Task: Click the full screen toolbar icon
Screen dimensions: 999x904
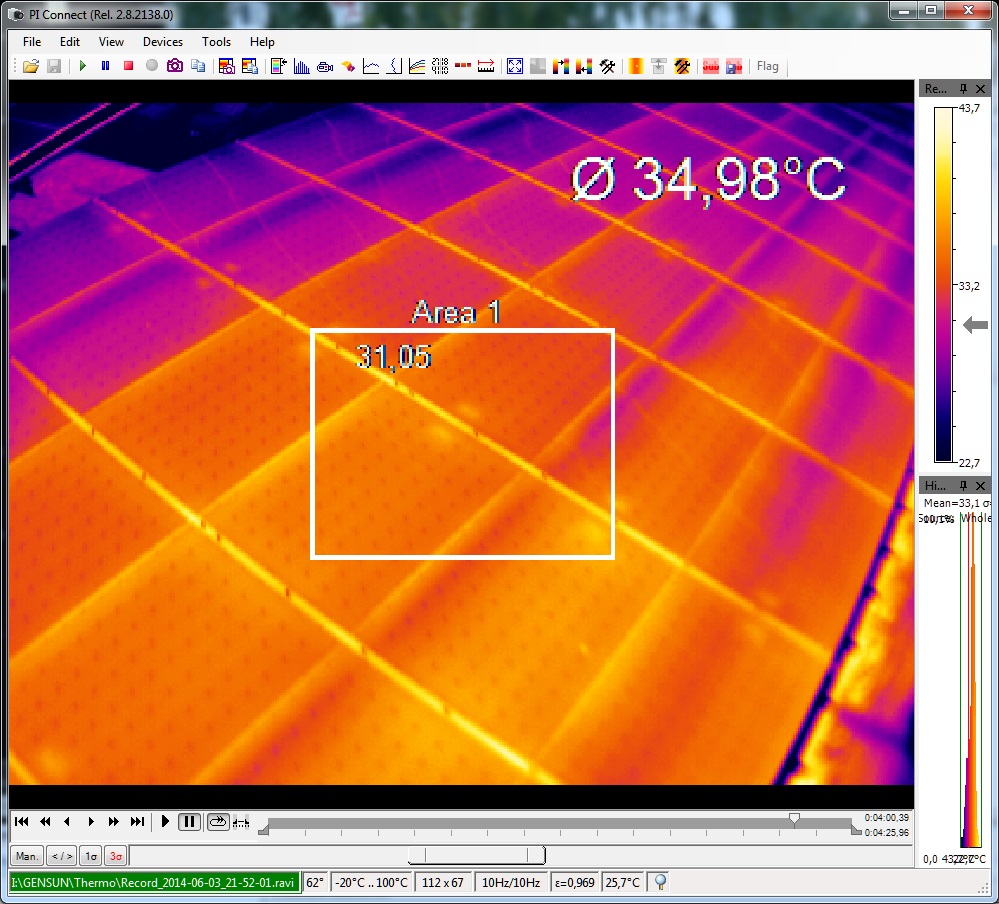Action: pyautogui.click(x=515, y=66)
